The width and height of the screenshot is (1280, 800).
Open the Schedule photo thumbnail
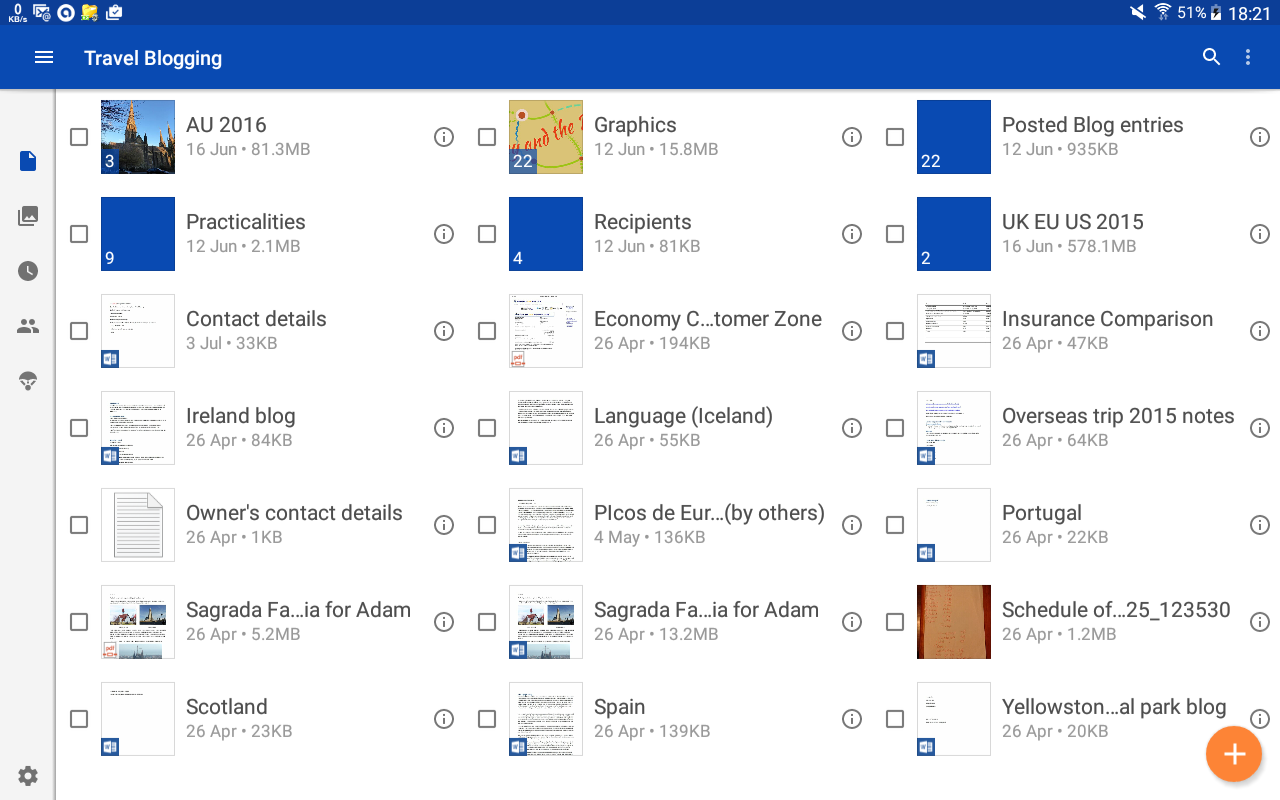954,622
